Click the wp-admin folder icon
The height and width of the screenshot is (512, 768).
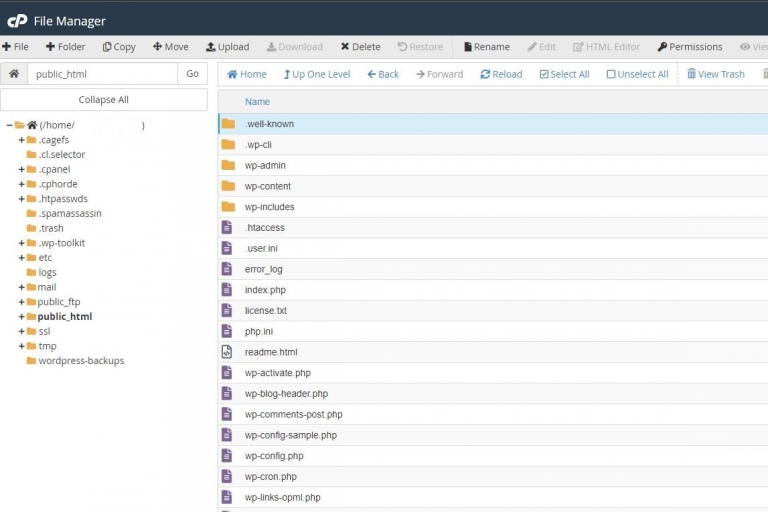coord(228,165)
